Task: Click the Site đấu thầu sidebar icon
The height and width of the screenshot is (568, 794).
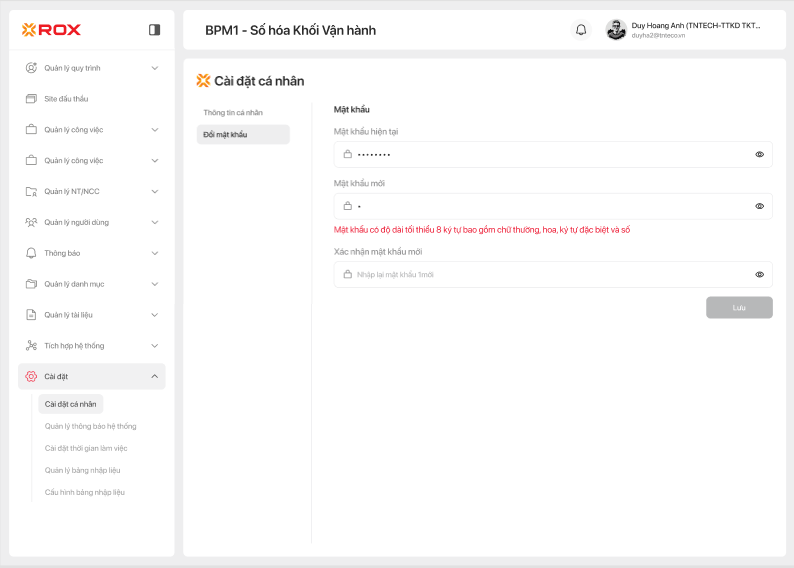Action: point(31,99)
